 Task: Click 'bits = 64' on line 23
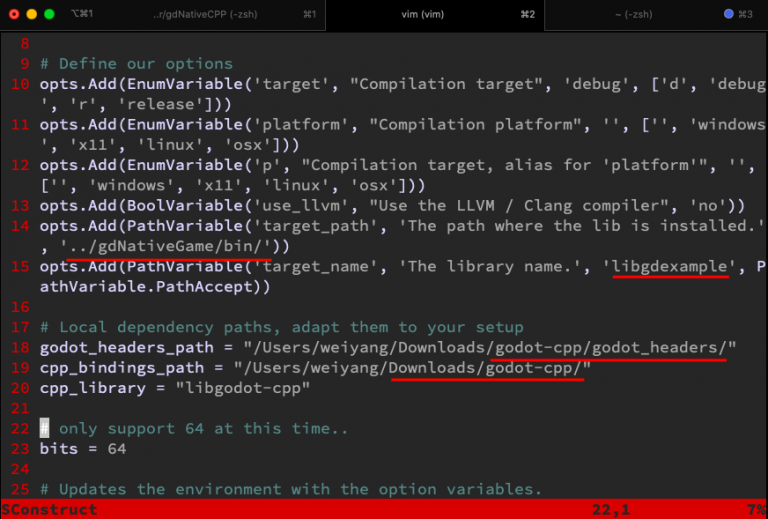[83, 449]
